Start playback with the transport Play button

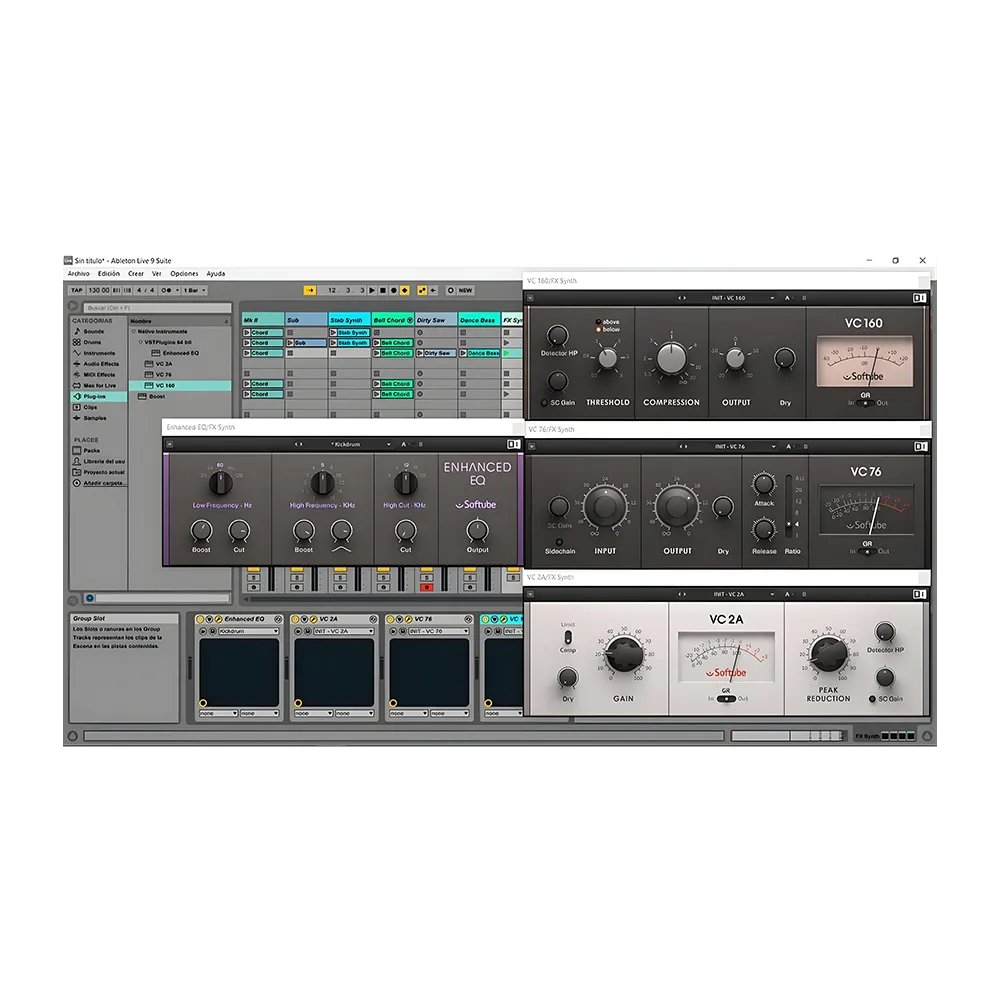[372, 290]
